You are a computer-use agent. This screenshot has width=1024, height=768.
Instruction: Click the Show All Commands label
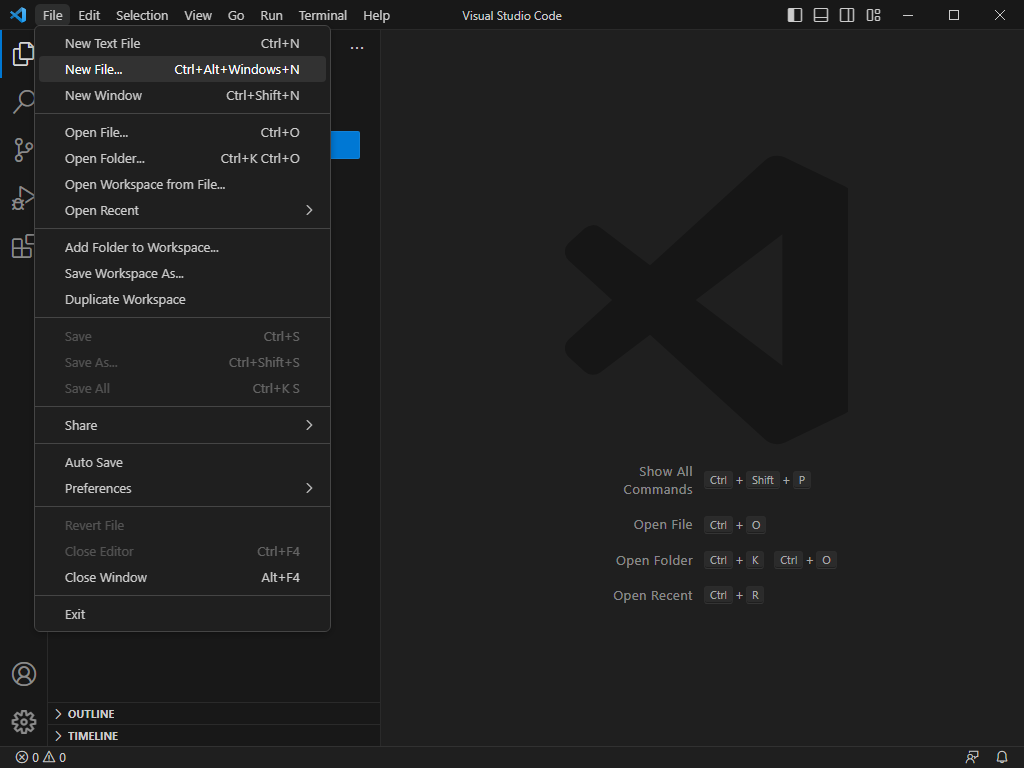tap(658, 481)
